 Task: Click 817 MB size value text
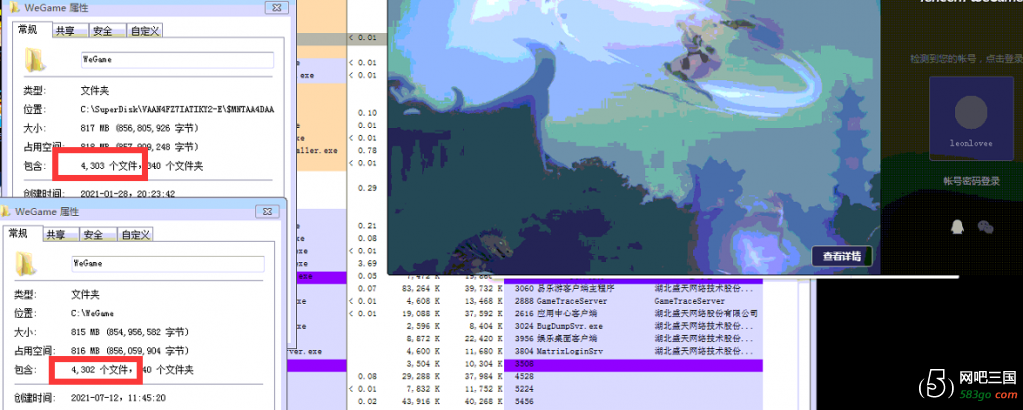click(x=140, y=128)
